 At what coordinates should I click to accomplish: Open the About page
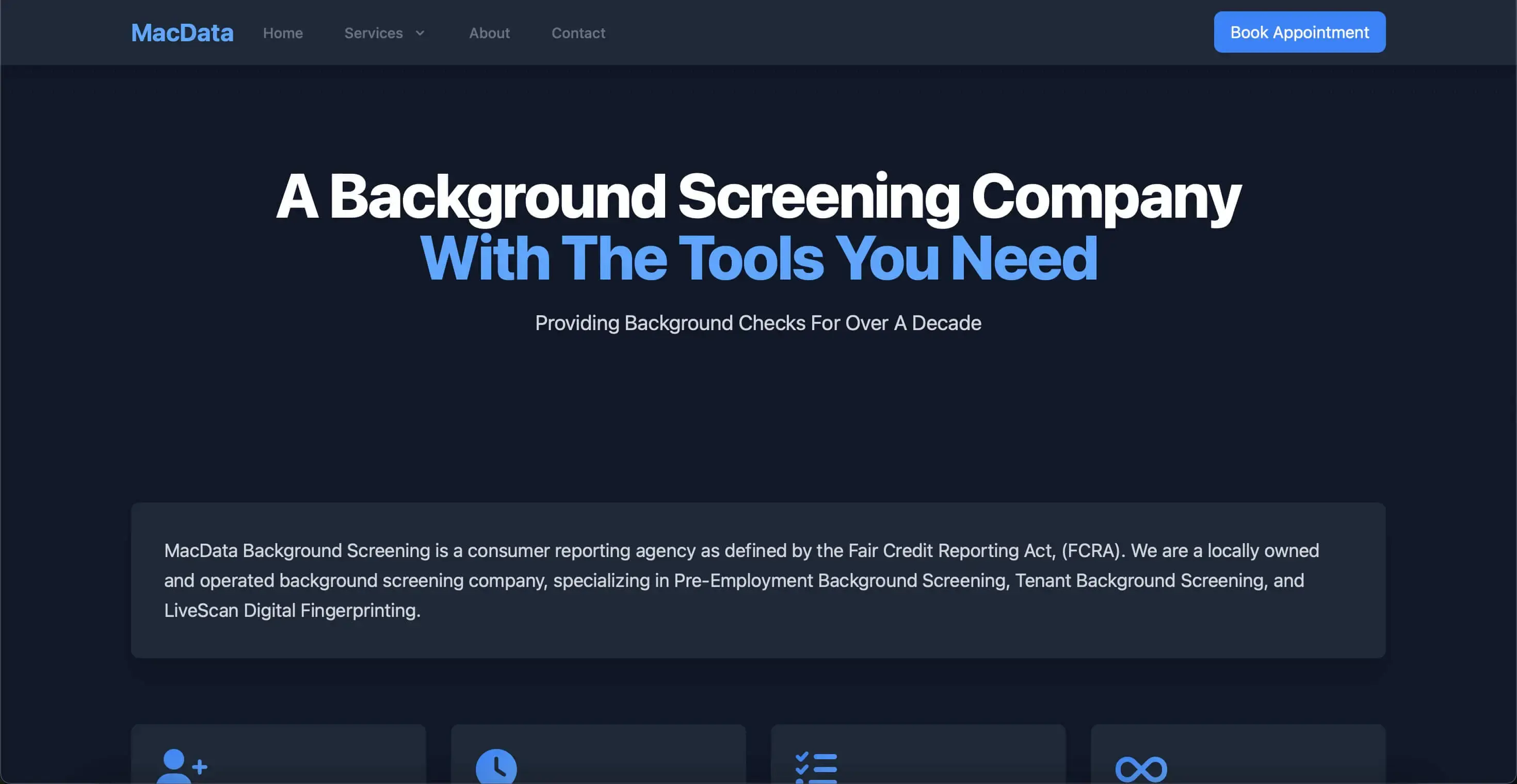coord(489,33)
